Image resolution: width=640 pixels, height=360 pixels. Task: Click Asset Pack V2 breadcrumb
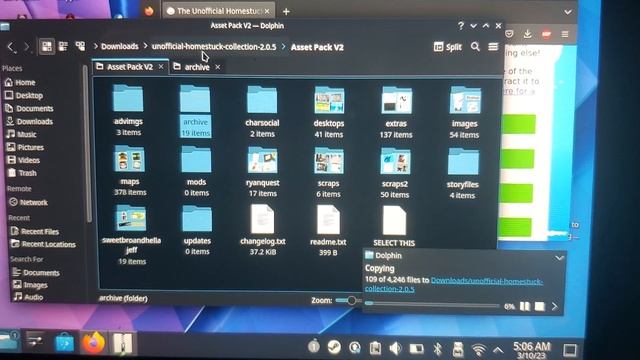(317, 47)
